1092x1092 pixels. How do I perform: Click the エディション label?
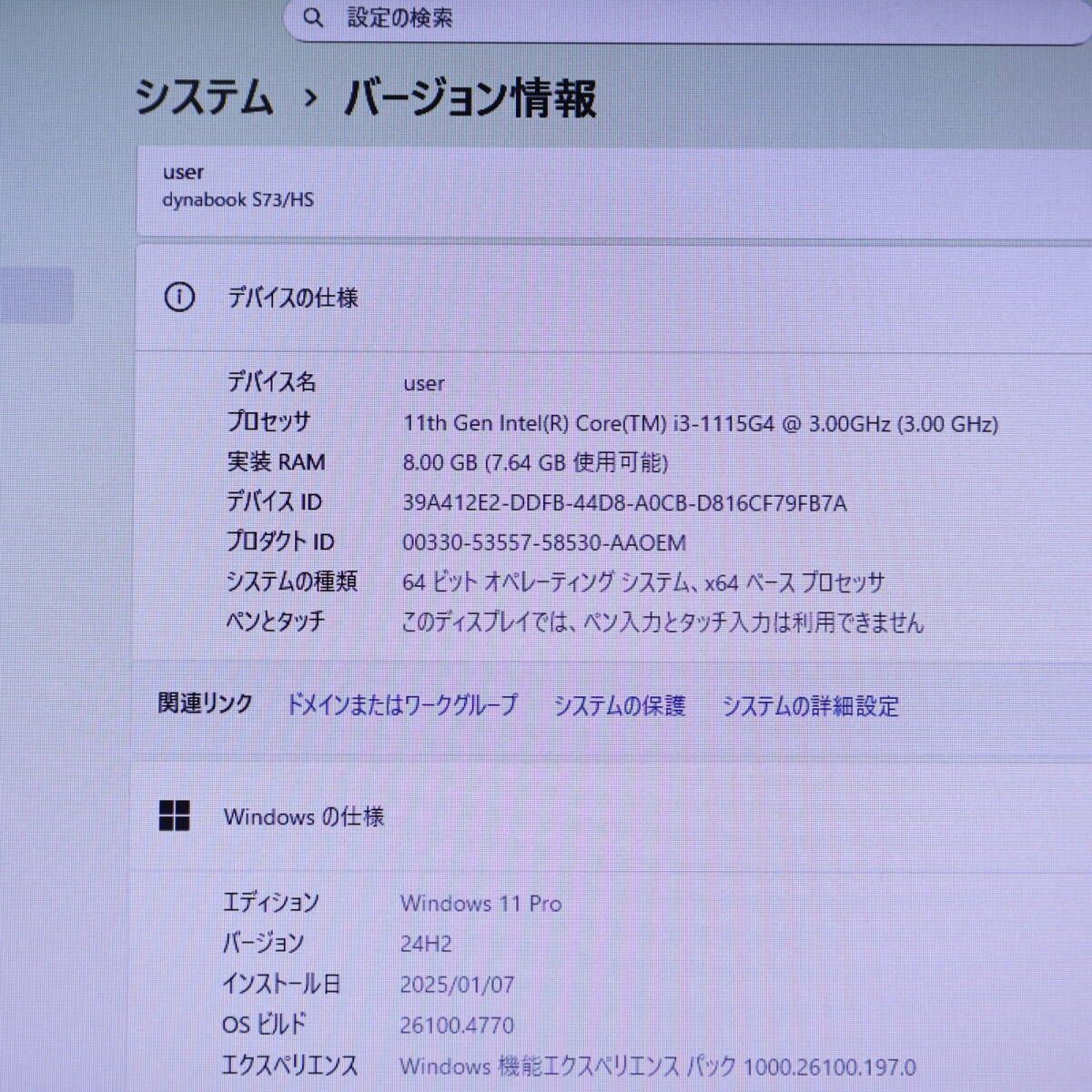(x=271, y=903)
